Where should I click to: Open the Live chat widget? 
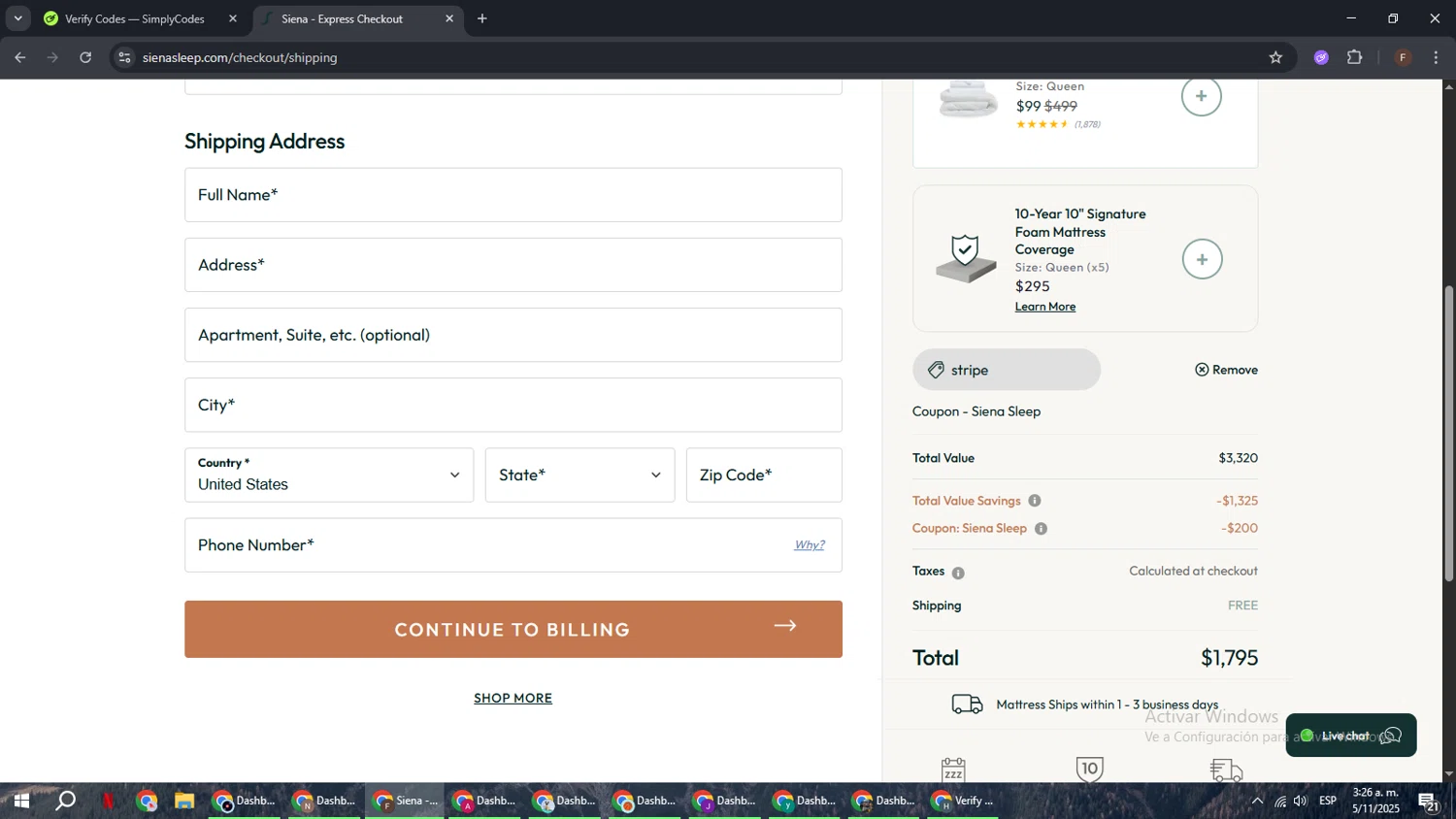click(1350, 736)
